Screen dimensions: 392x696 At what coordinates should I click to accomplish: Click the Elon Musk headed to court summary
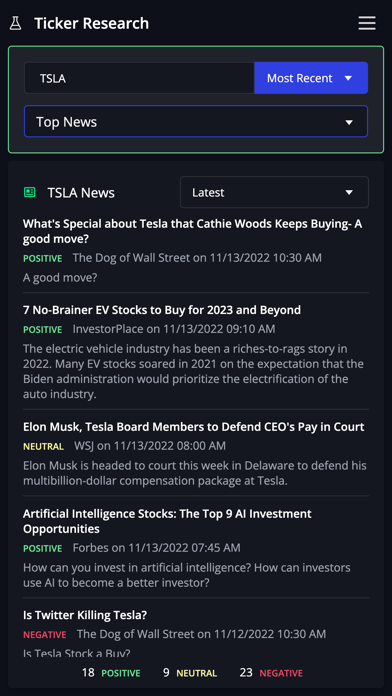click(195, 473)
